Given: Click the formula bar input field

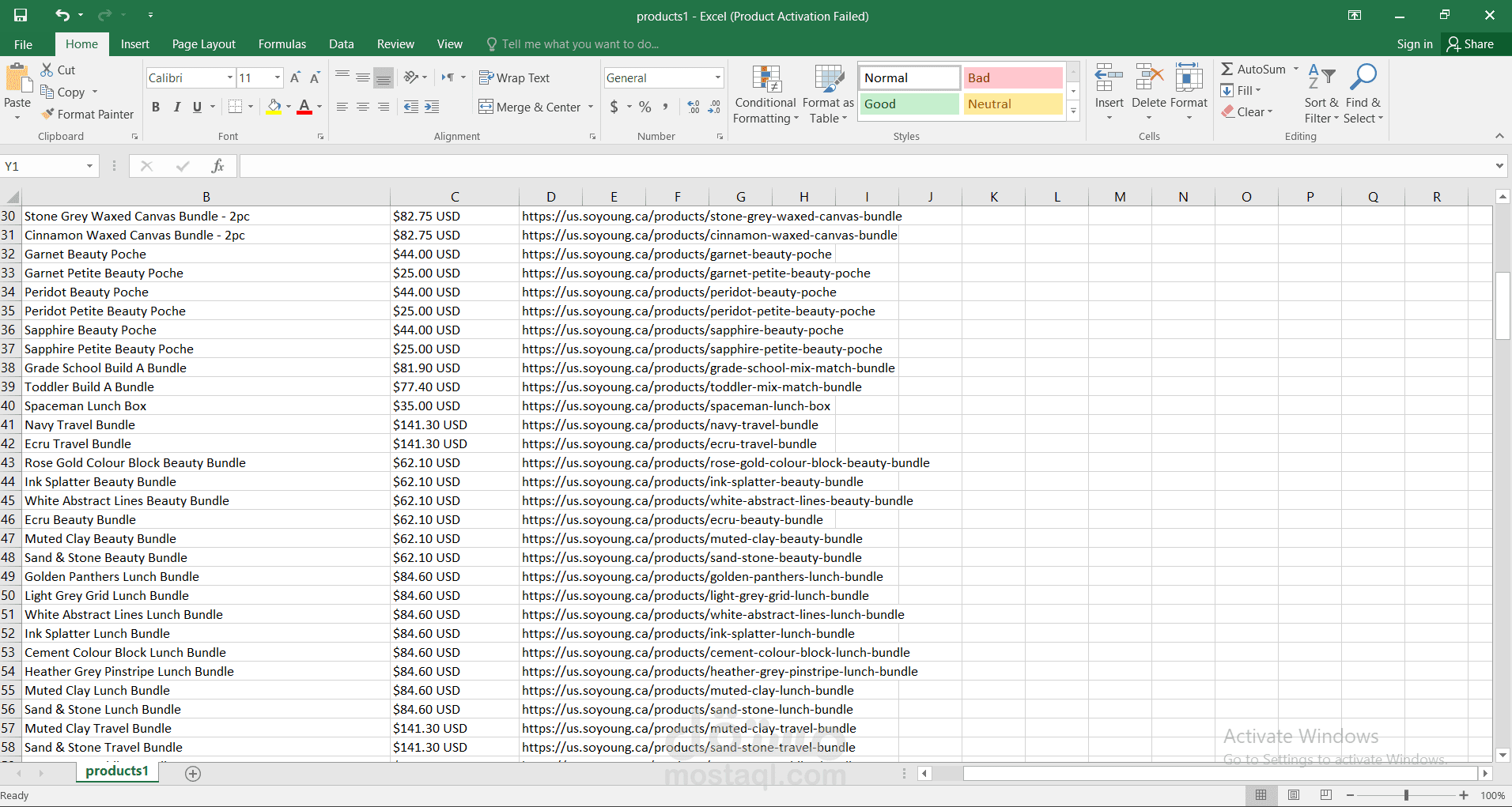Looking at the screenshot, I should click(866, 166).
